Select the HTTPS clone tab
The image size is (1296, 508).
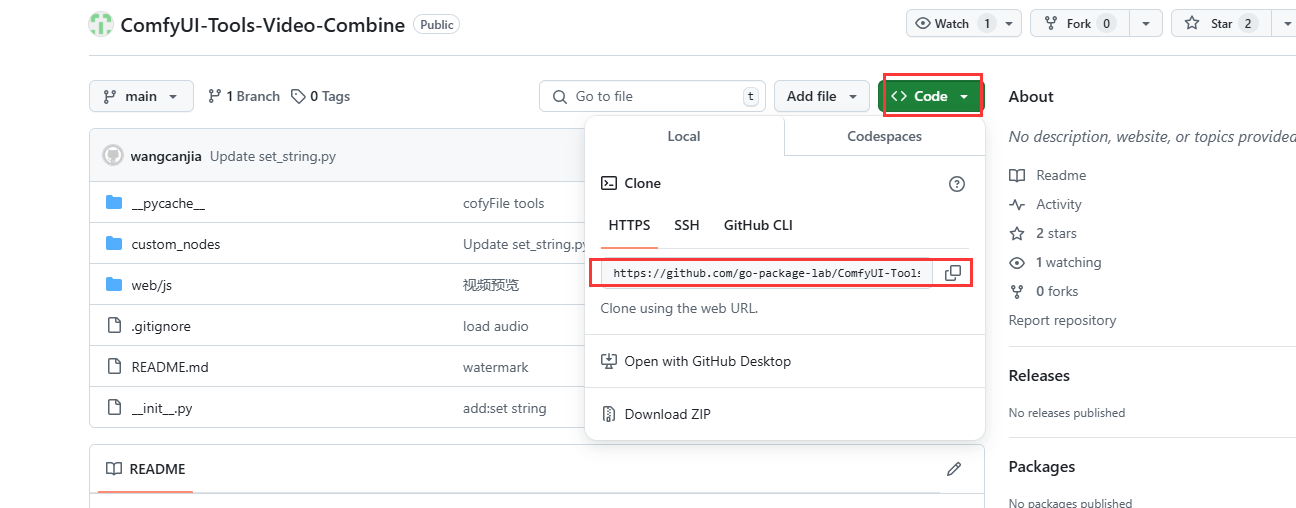(629, 225)
